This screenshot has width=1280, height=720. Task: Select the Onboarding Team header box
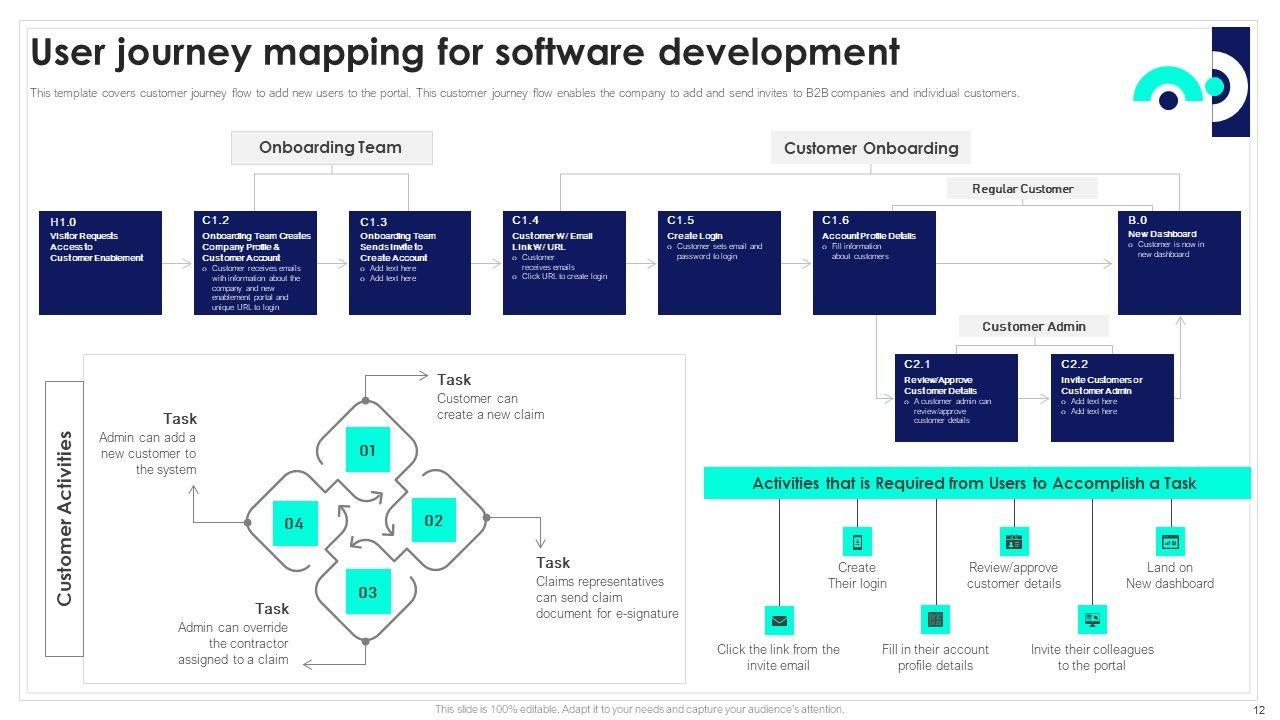coord(331,148)
